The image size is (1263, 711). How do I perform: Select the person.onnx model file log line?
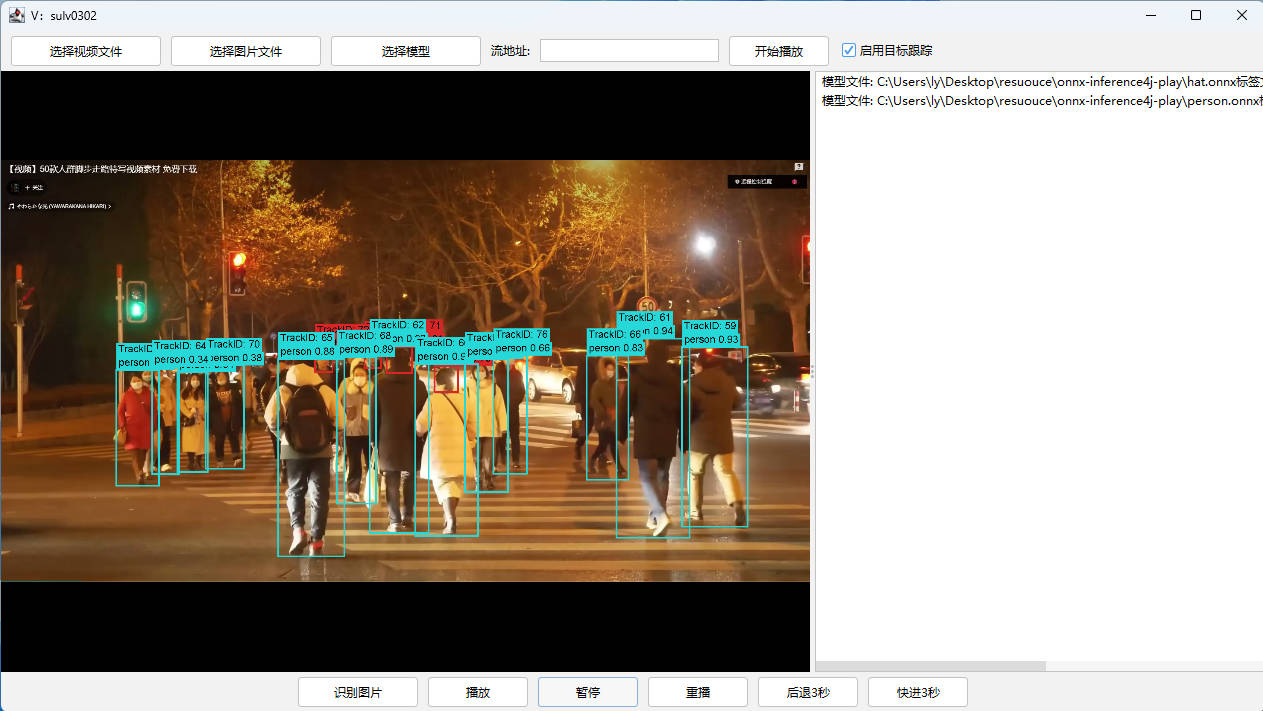pos(1042,100)
